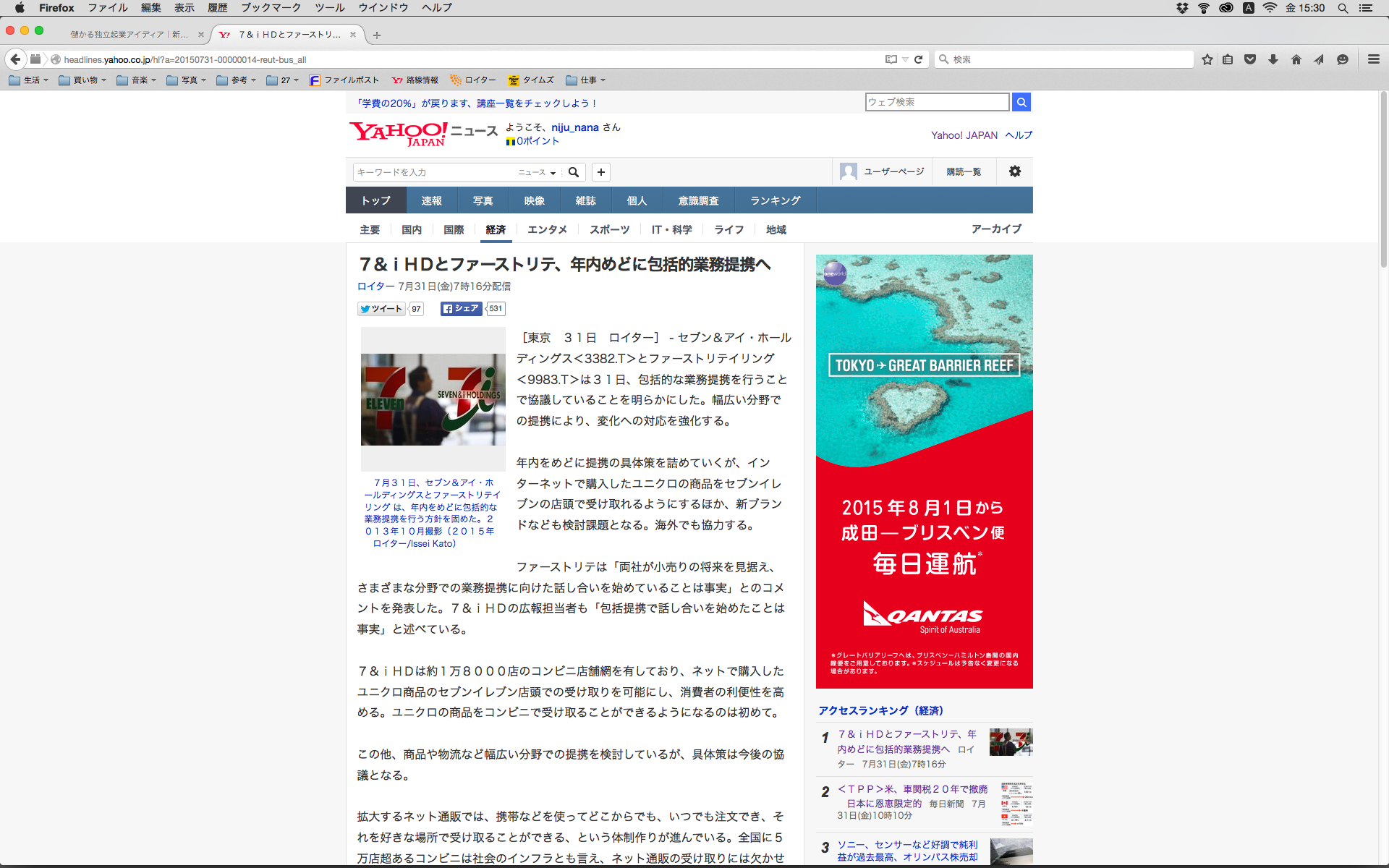Click the plus icon beside keyword search
The height and width of the screenshot is (868, 1389).
click(x=600, y=172)
